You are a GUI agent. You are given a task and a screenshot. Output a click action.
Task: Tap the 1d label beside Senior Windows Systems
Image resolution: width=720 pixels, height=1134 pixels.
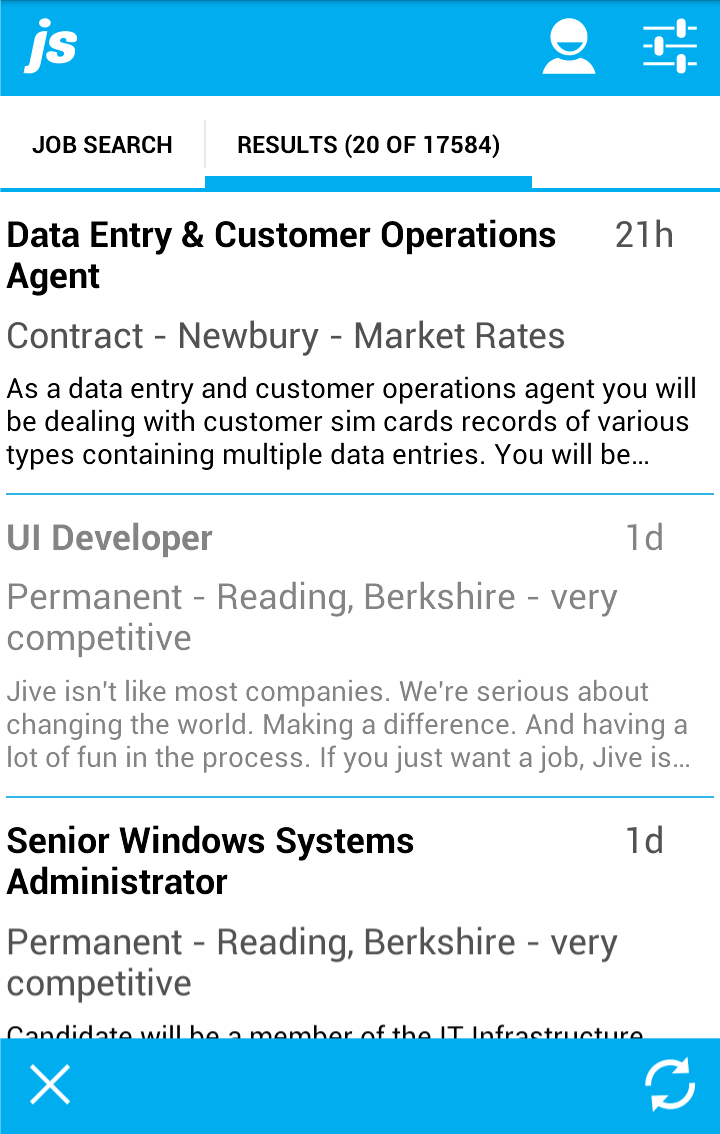(x=643, y=840)
